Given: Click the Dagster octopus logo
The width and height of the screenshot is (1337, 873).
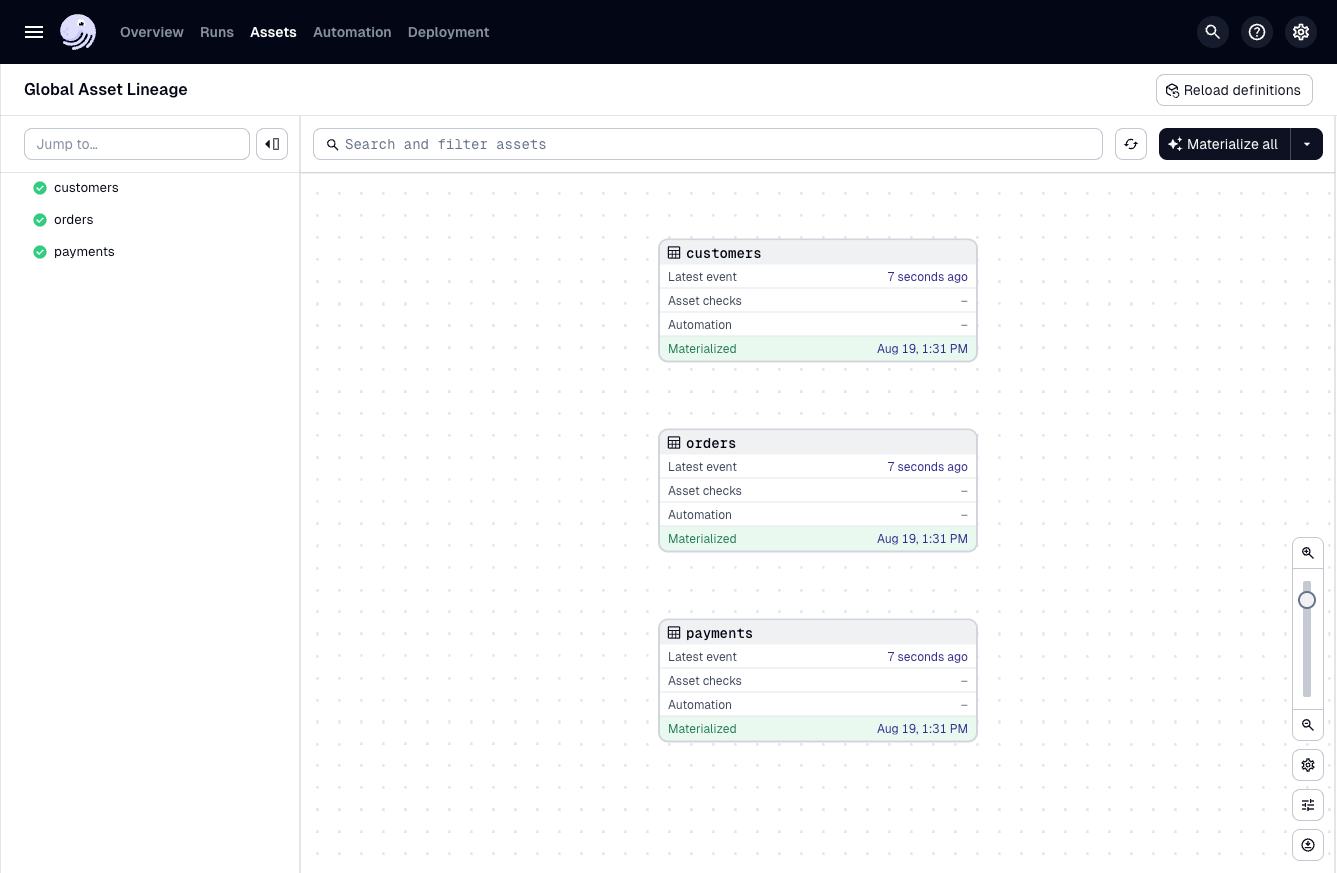Looking at the screenshot, I should [77, 32].
